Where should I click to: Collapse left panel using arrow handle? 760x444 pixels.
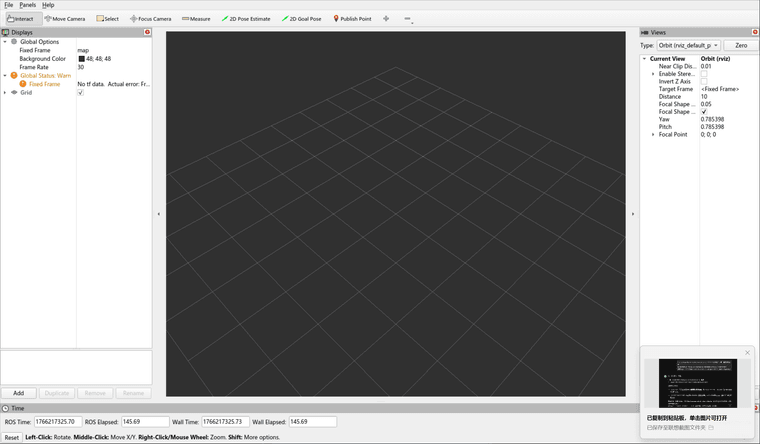(158, 214)
